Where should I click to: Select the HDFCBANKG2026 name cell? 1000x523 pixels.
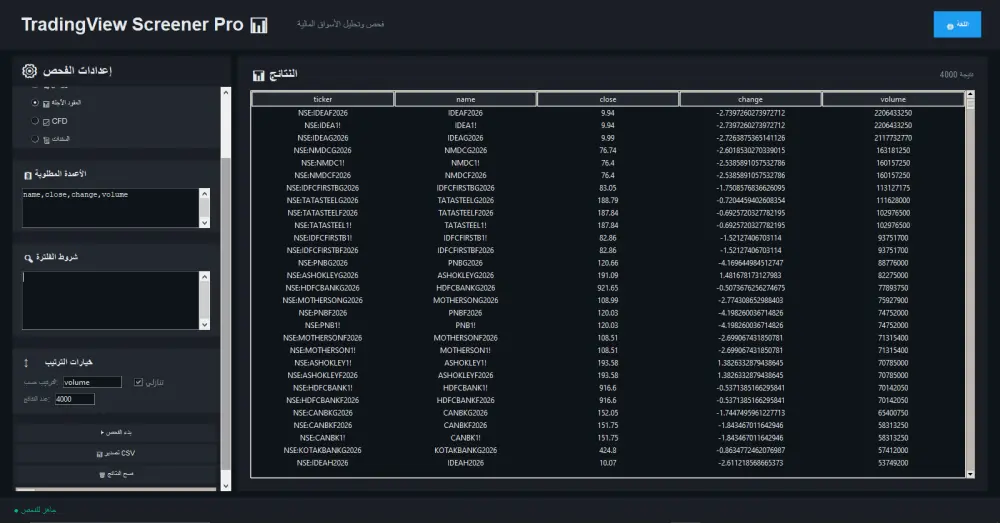[x=466, y=288]
